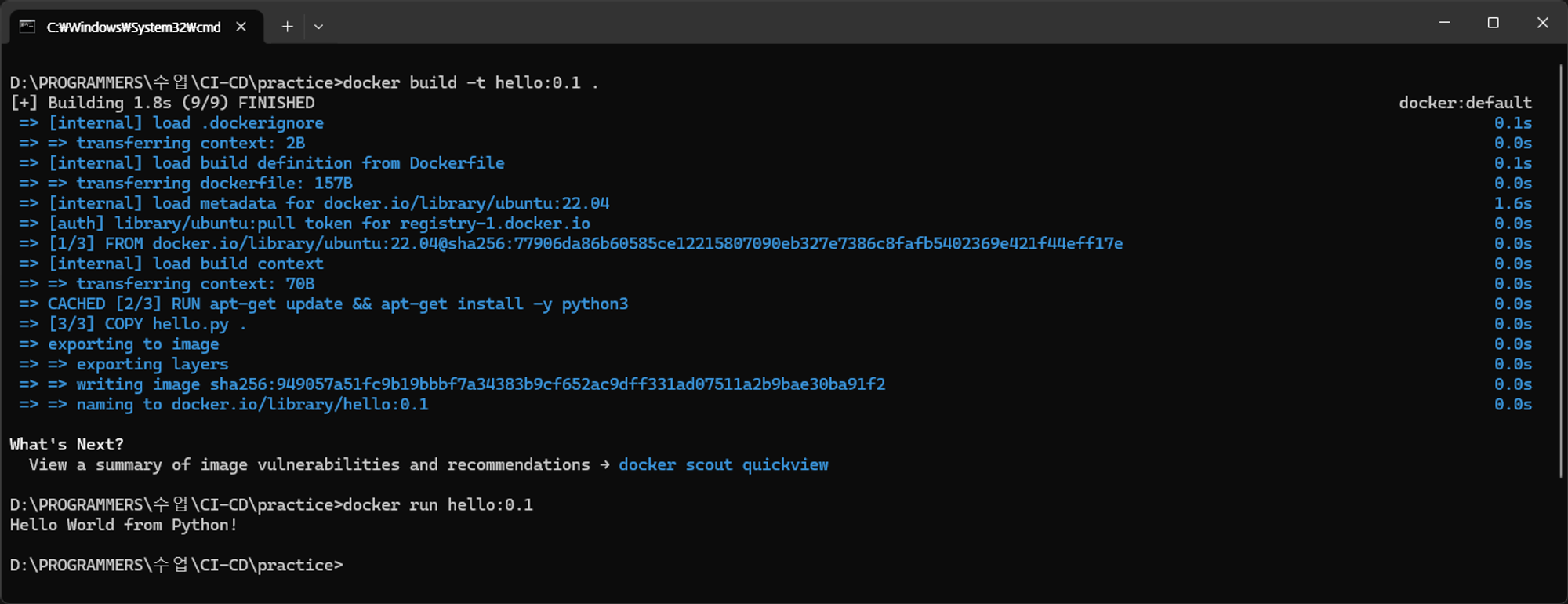Click the "What's Next?" heading

point(67,445)
